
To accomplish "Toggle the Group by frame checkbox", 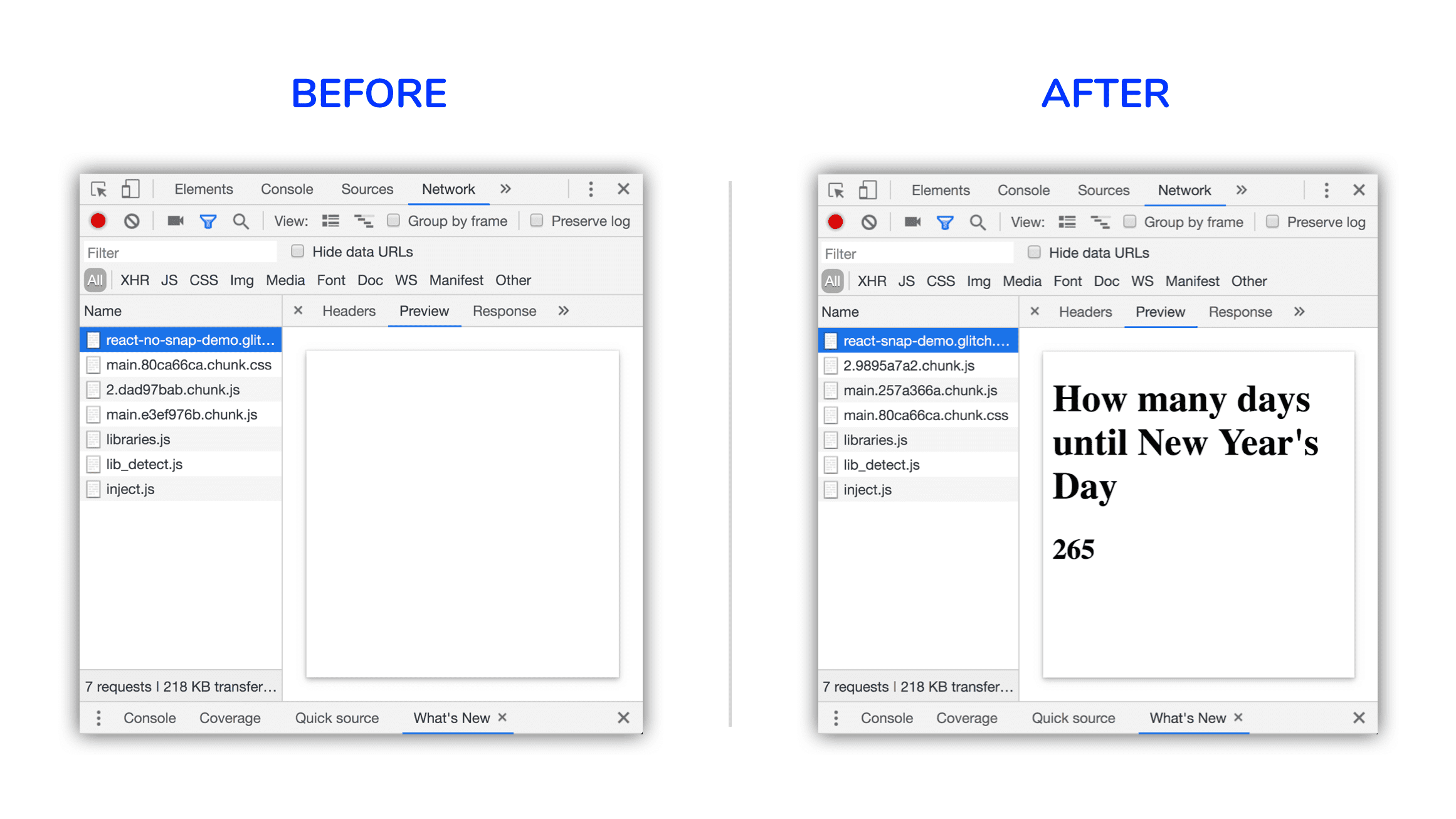I will pyautogui.click(x=393, y=222).
